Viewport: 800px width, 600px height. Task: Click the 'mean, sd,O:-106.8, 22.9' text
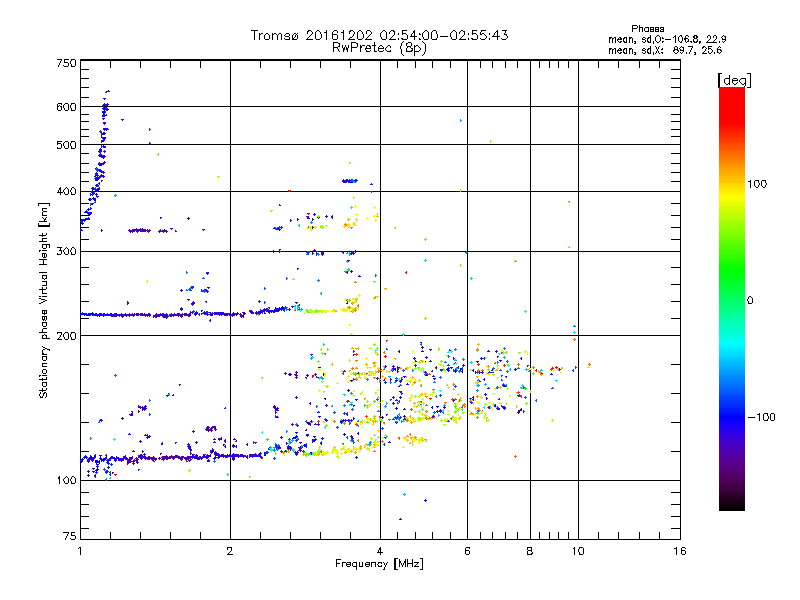tap(667, 39)
